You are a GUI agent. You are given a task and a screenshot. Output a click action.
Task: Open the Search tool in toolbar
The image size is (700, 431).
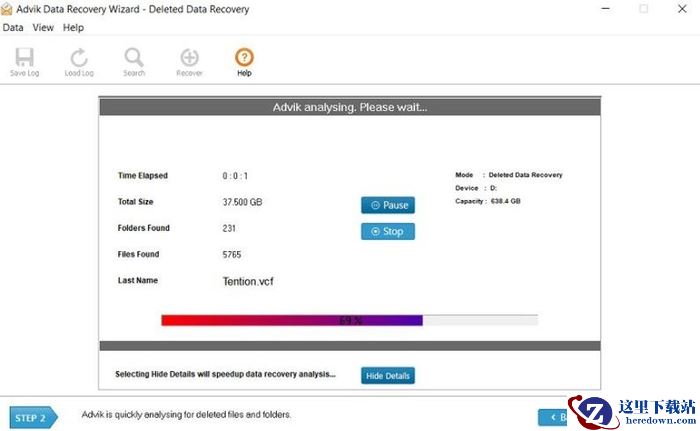pyautogui.click(x=134, y=62)
